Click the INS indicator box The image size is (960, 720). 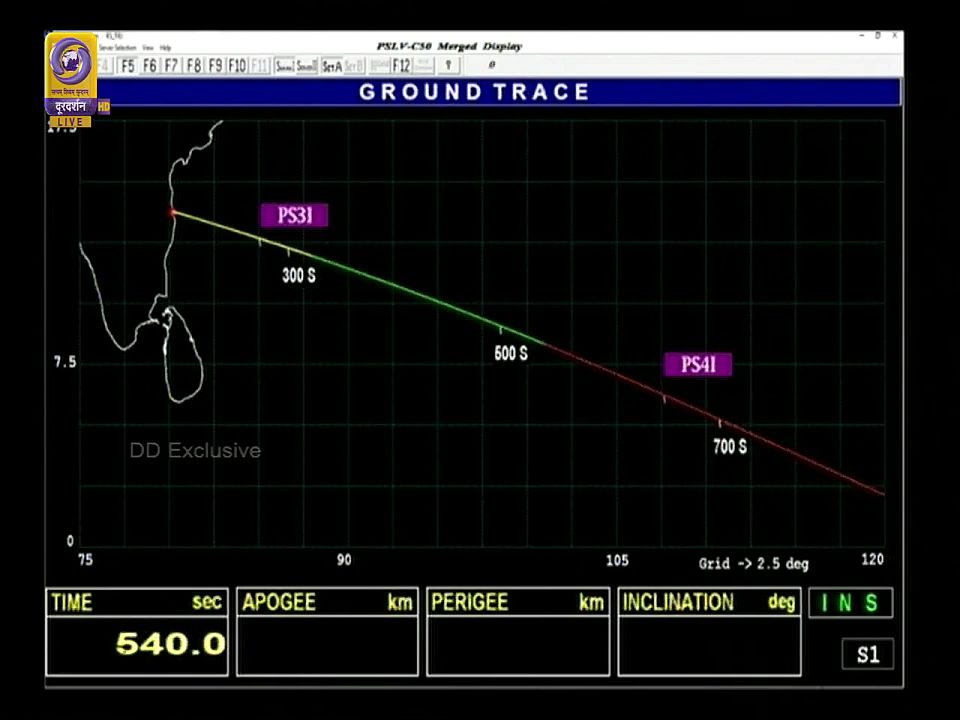pos(850,603)
